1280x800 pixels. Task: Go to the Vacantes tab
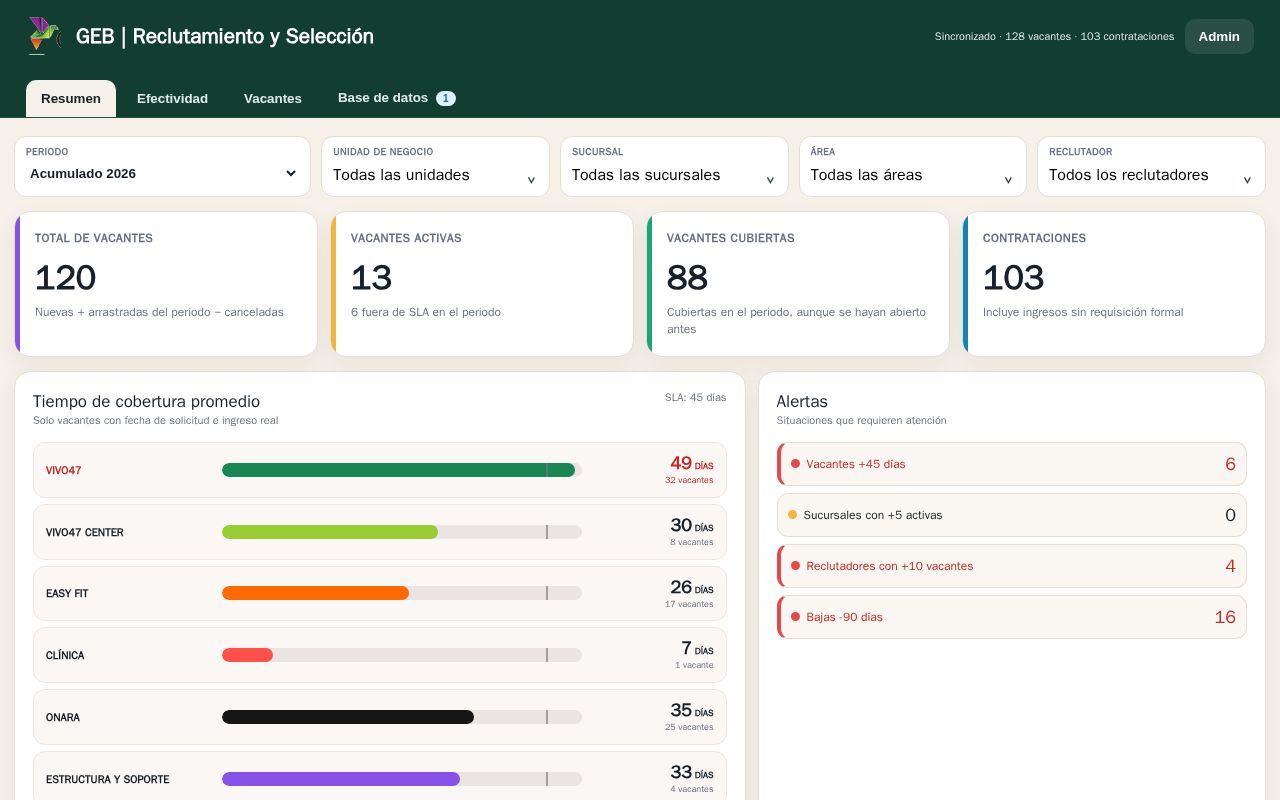pyautogui.click(x=273, y=99)
